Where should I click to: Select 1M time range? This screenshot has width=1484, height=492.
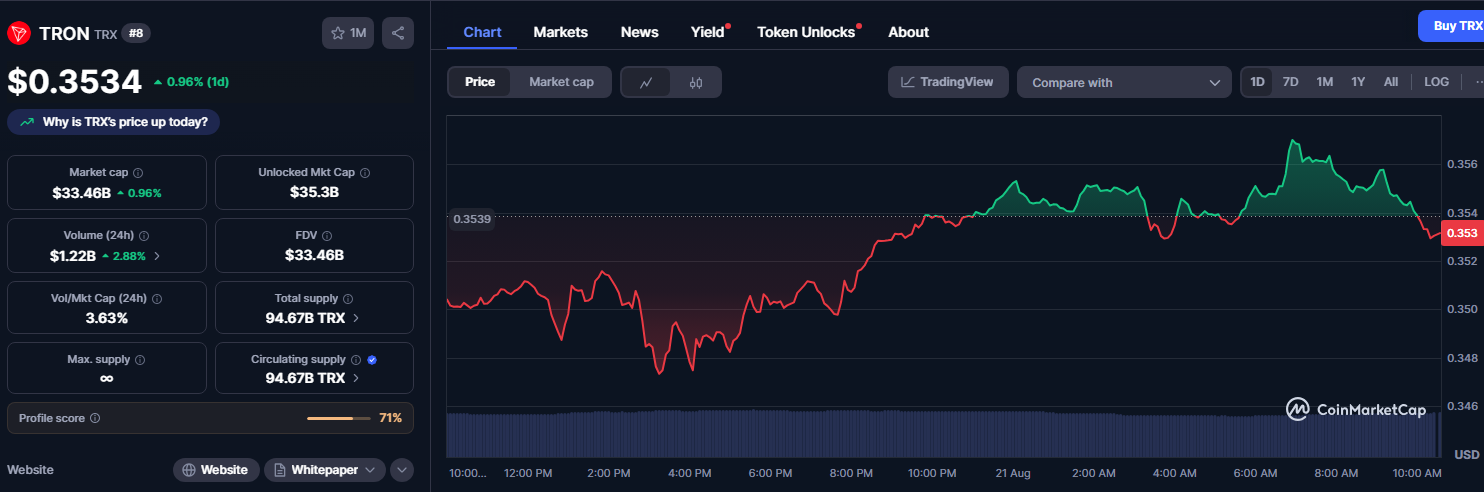[1325, 82]
